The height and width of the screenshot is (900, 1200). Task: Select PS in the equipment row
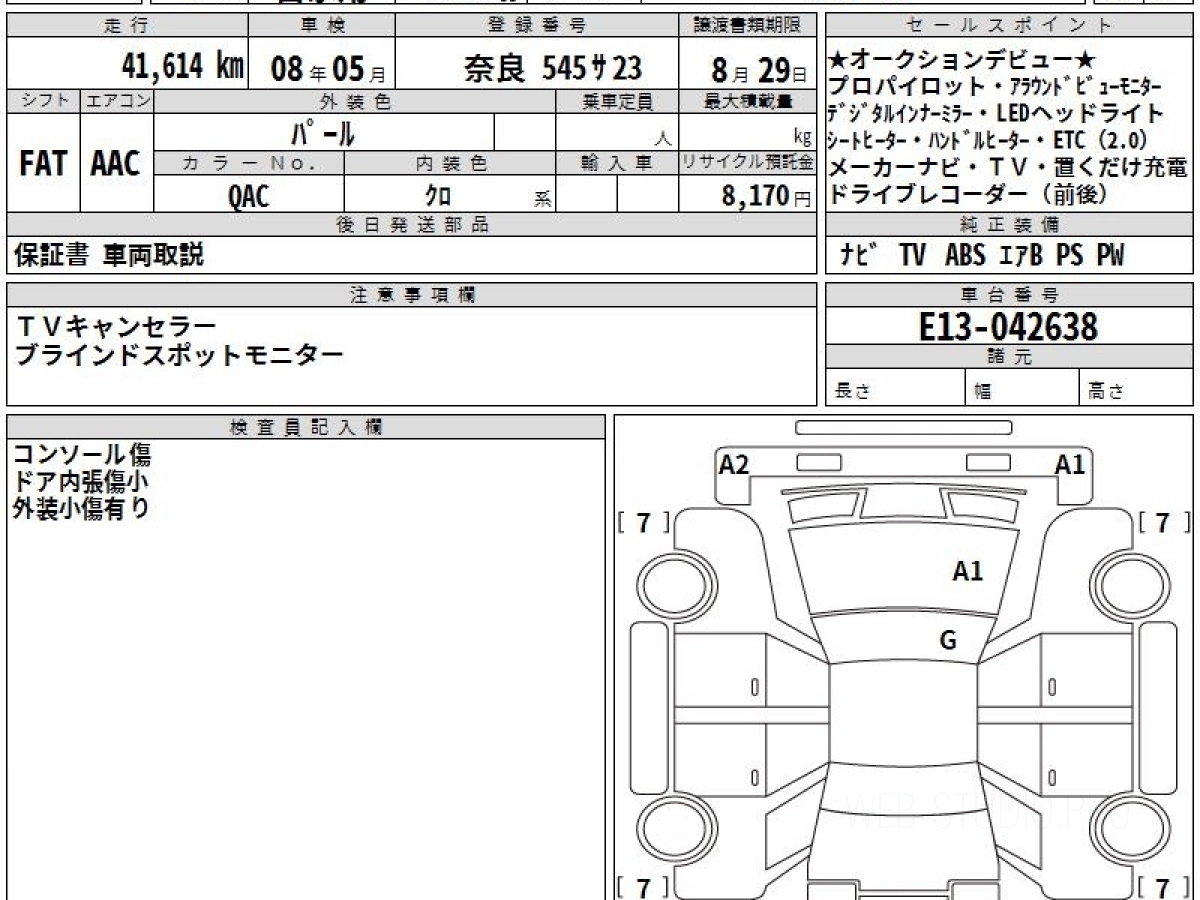[x=1069, y=256]
